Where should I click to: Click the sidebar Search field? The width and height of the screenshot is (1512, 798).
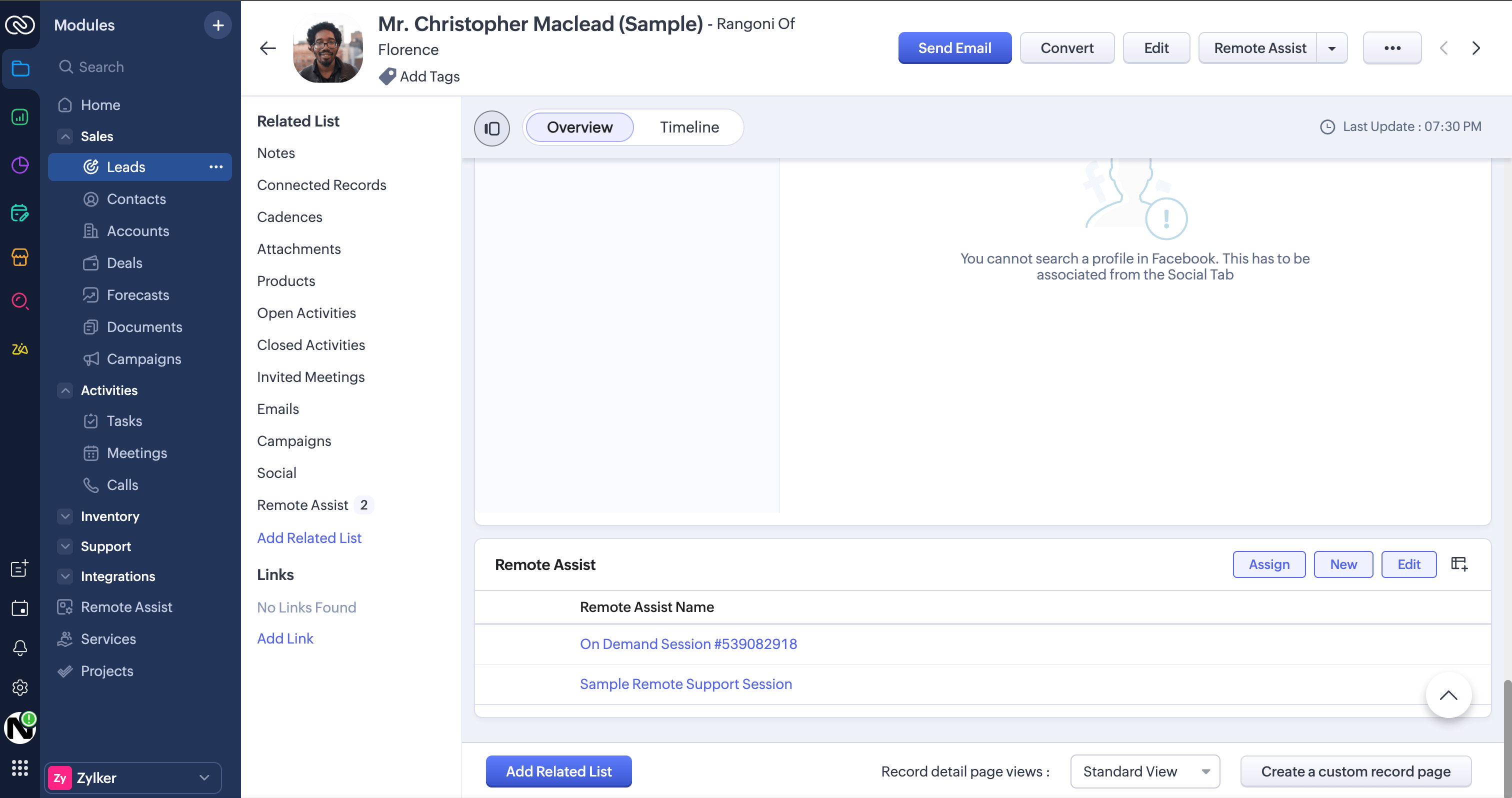pyautogui.click(x=101, y=67)
